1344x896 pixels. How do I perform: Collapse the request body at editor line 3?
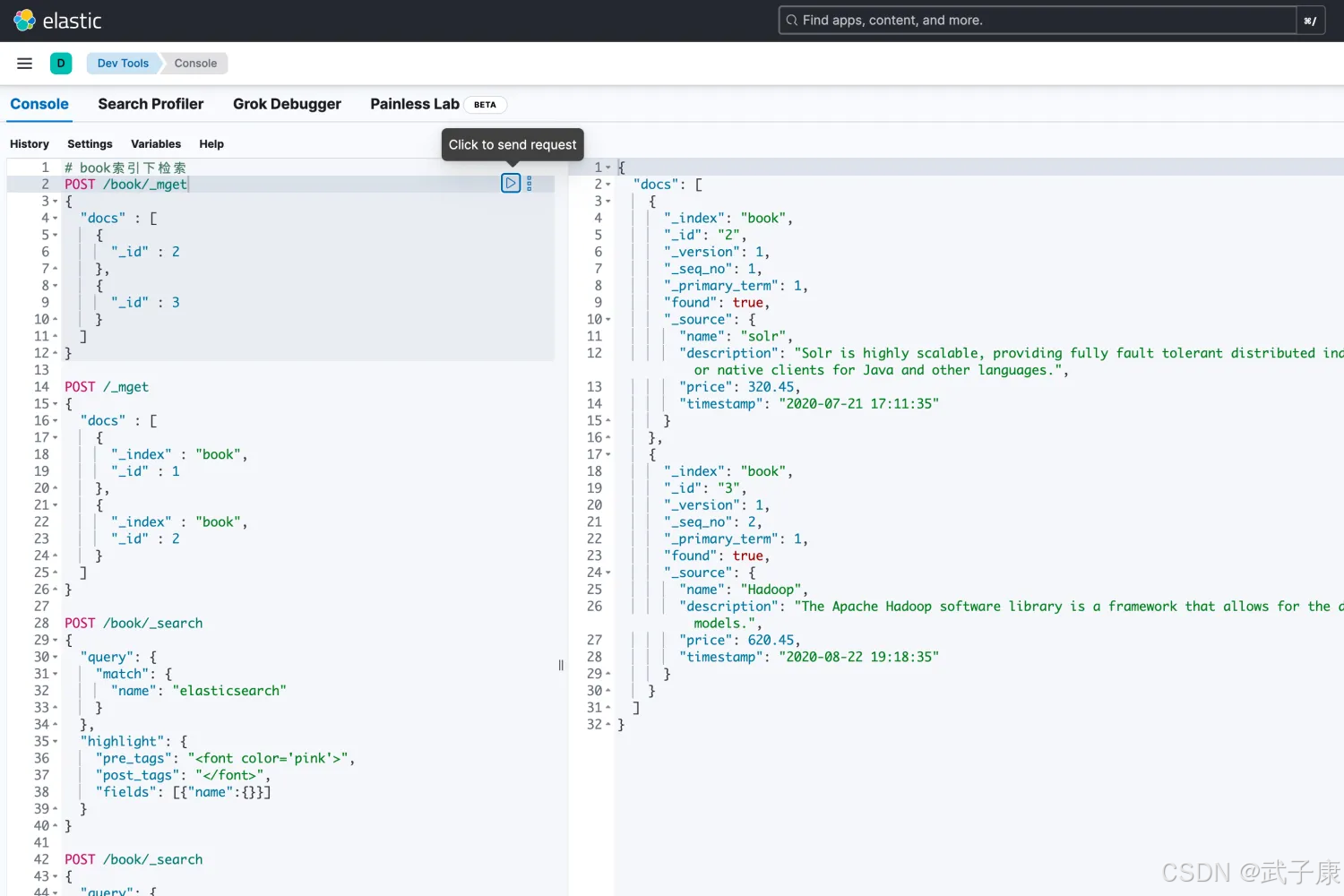(56, 202)
